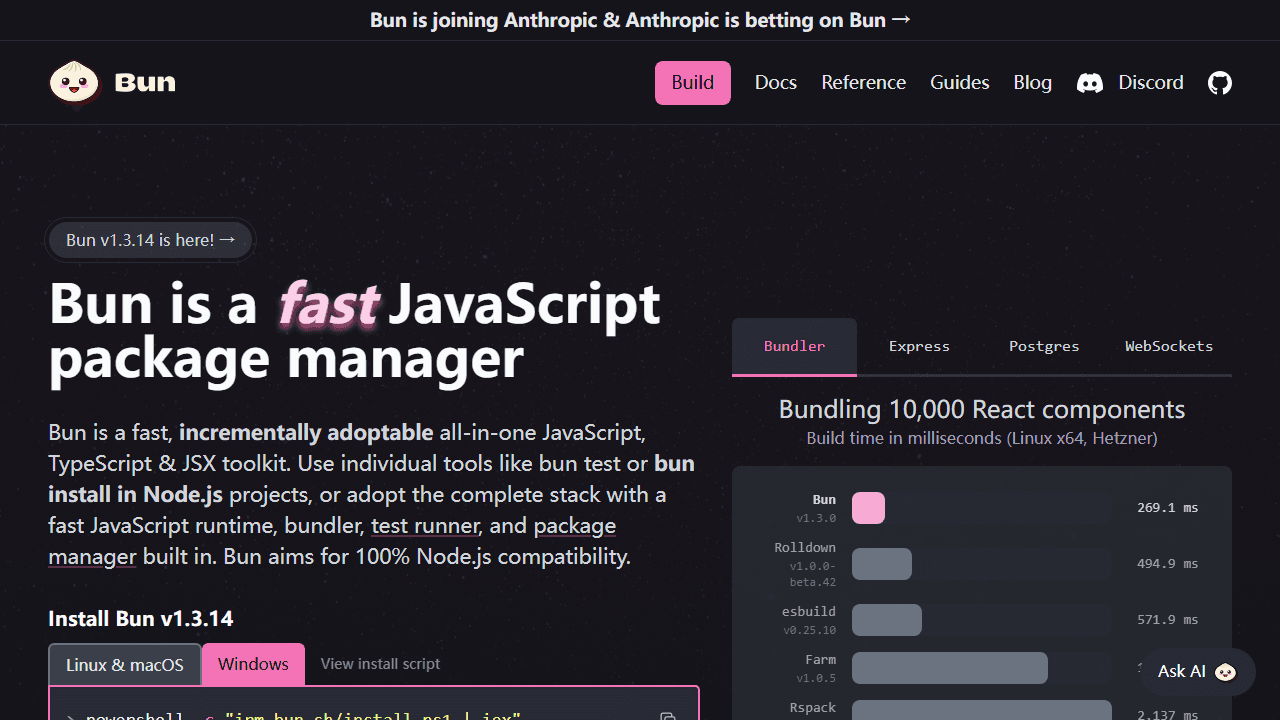Switch to the Postgres benchmark tab

[x=1044, y=346]
